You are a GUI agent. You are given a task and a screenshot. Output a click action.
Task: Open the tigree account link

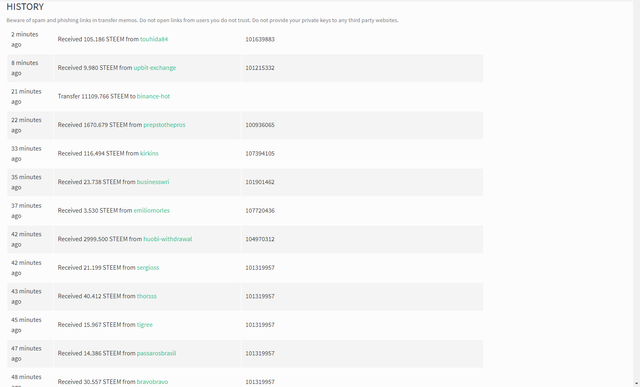tap(144, 325)
